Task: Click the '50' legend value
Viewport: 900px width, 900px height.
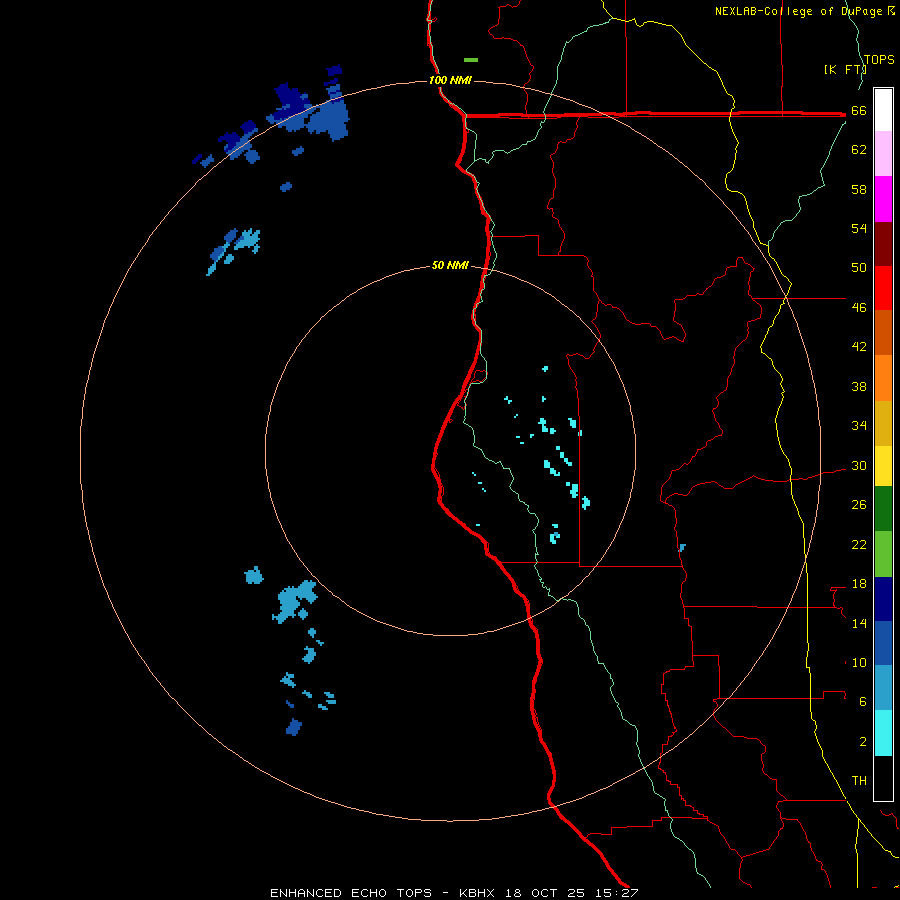Action: [859, 268]
